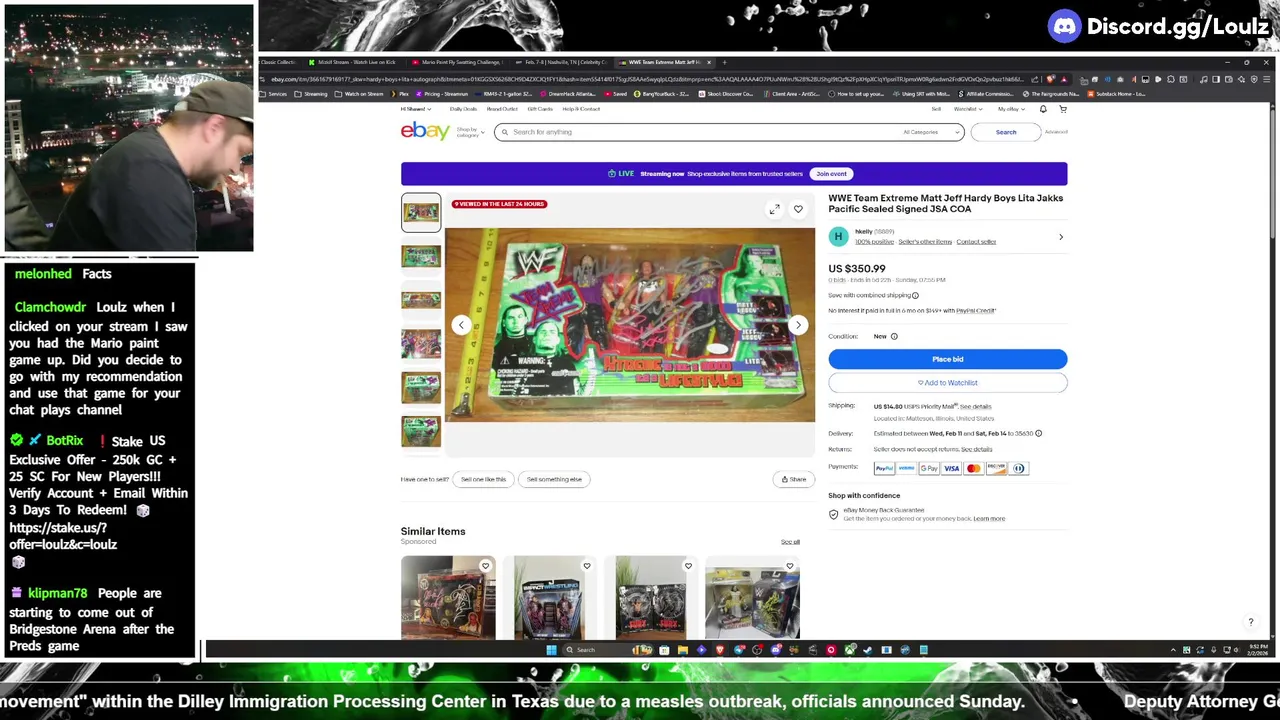This screenshot has height=720, width=1280.
Task: Click Add to Watchlist button
Action: [947, 383]
